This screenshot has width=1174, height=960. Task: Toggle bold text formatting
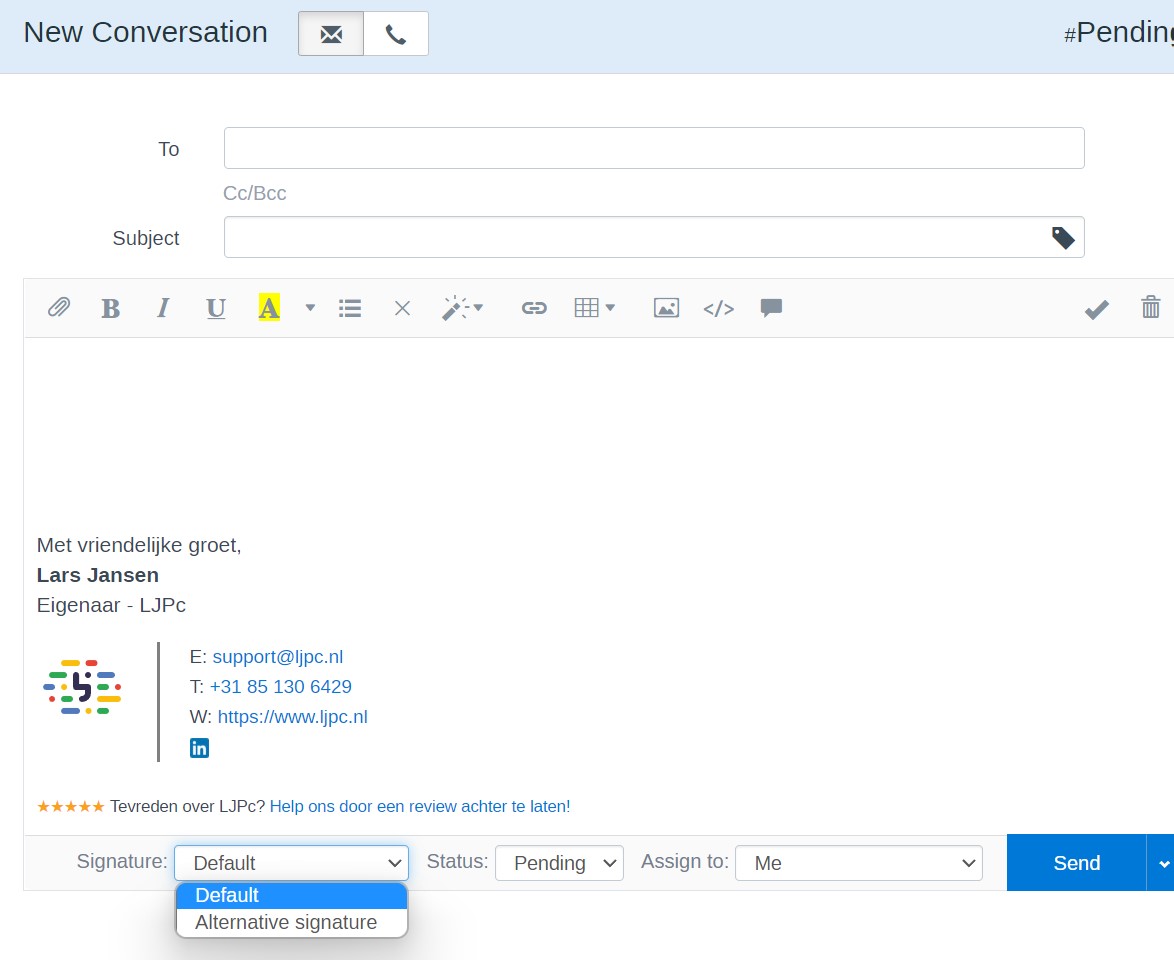click(110, 308)
